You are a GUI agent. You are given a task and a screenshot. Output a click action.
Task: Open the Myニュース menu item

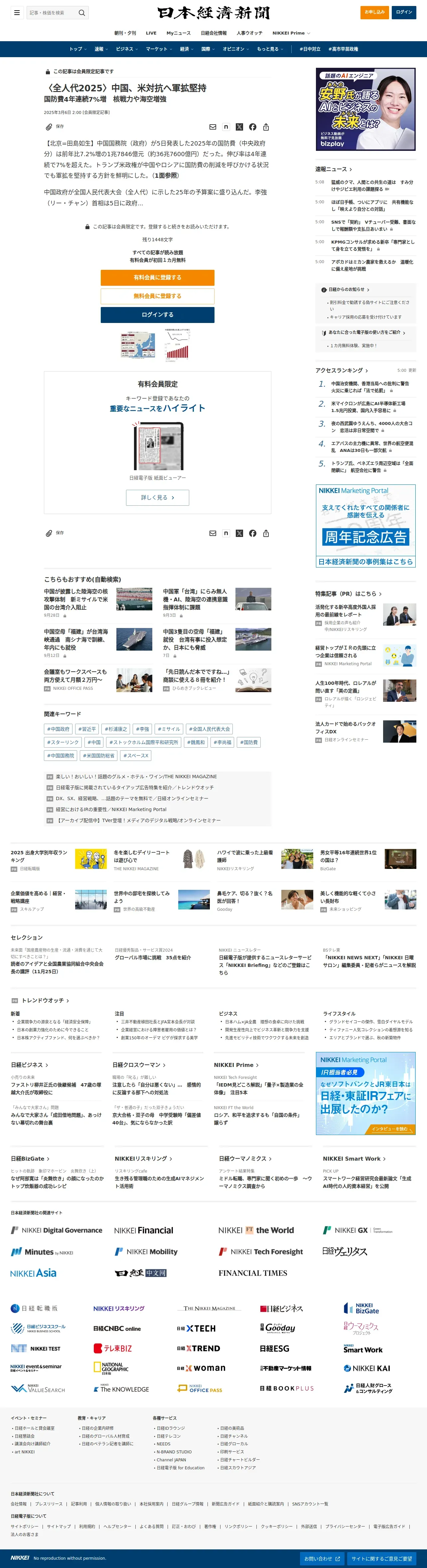179,33
